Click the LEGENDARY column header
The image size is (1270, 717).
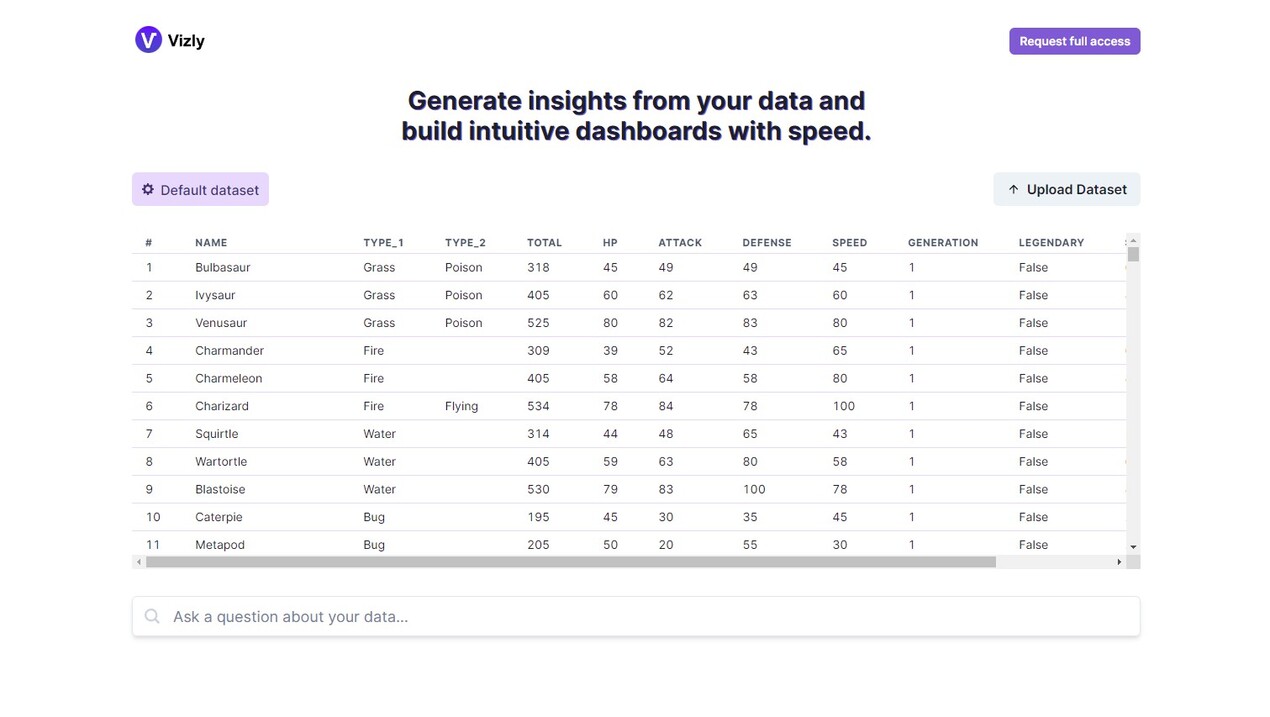click(x=1051, y=243)
